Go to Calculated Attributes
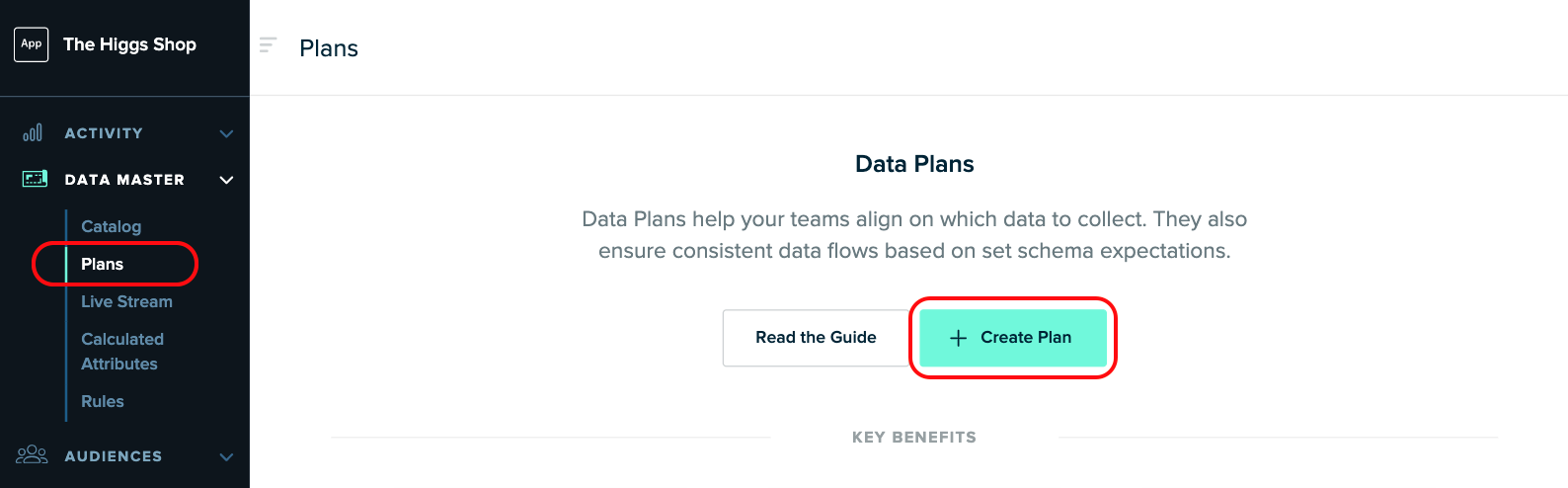The width and height of the screenshot is (1568, 488). 122,351
